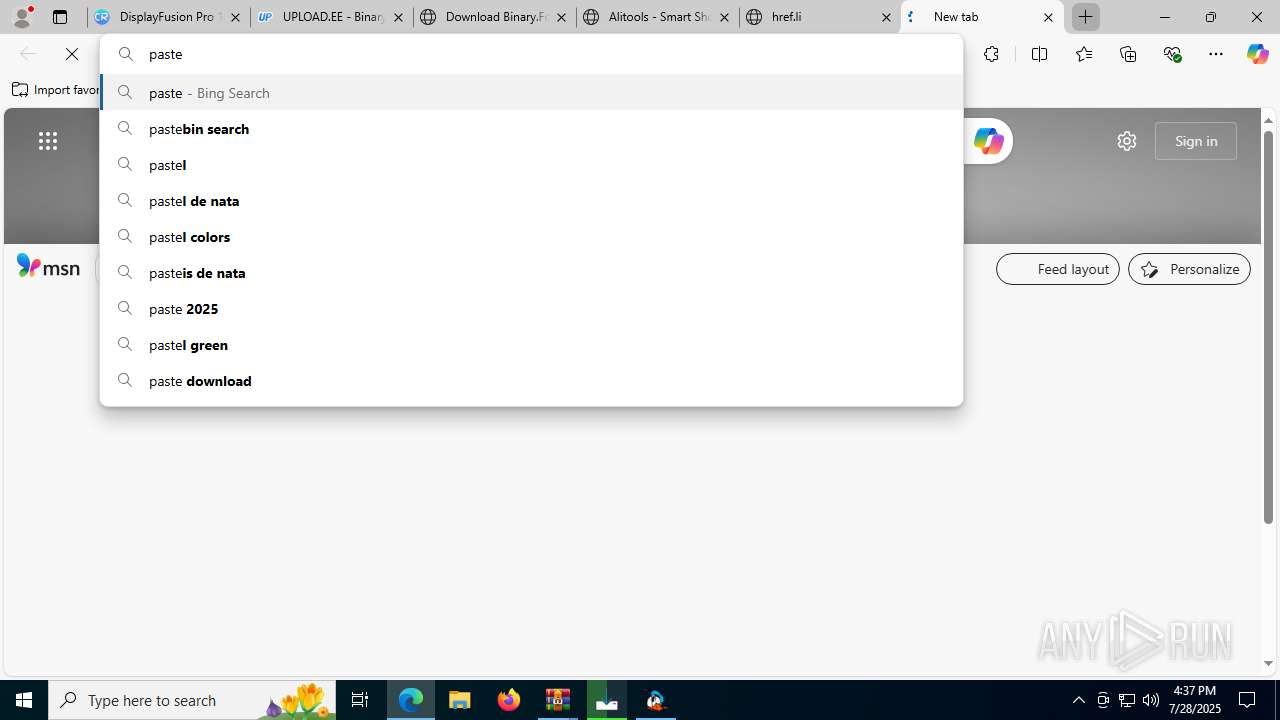The width and height of the screenshot is (1280, 720).
Task: Choose 'pasteis de nata' suggestion
Action: tap(531, 272)
